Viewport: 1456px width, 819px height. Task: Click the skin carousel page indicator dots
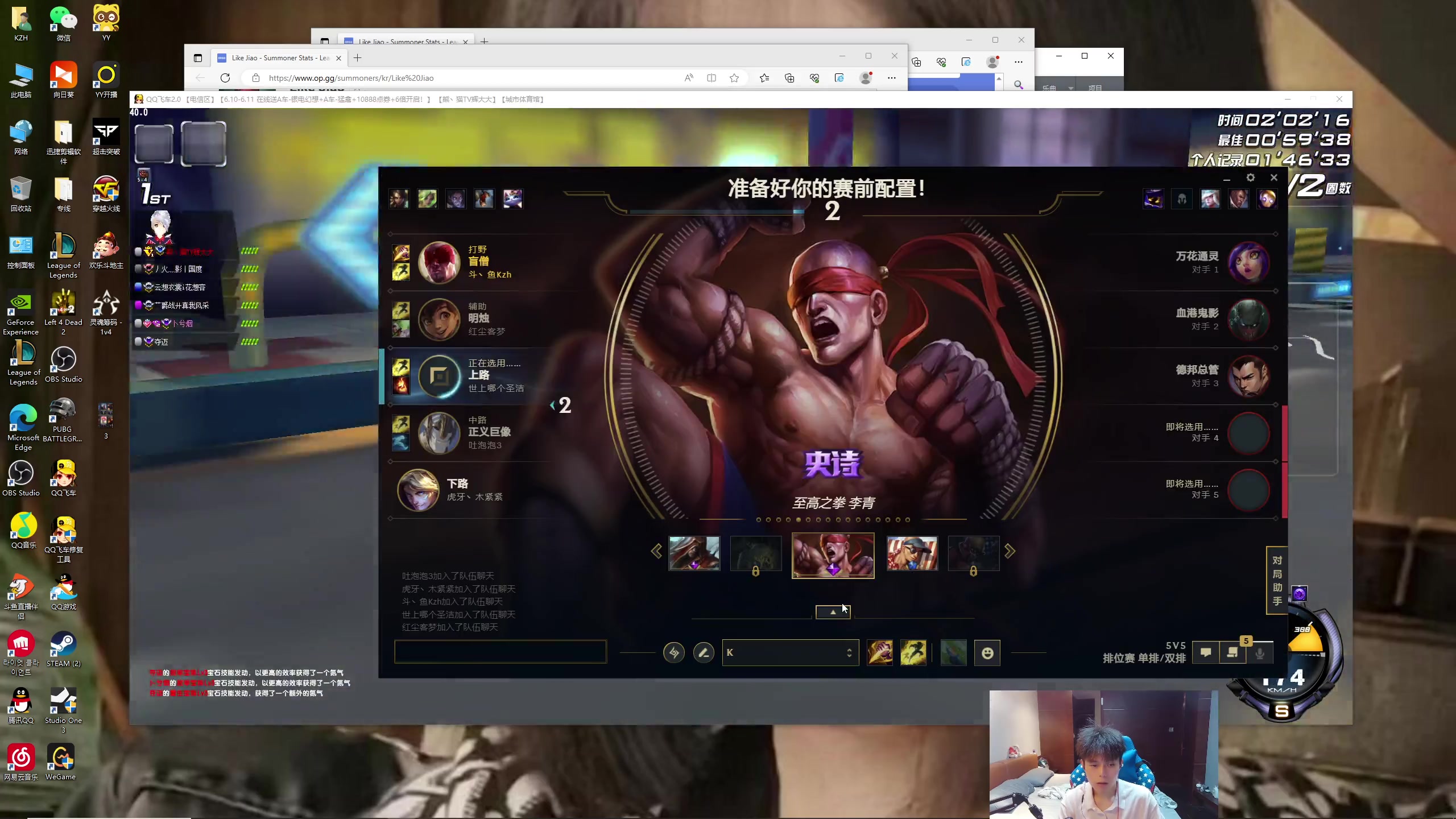pyautogui.click(x=833, y=519)
